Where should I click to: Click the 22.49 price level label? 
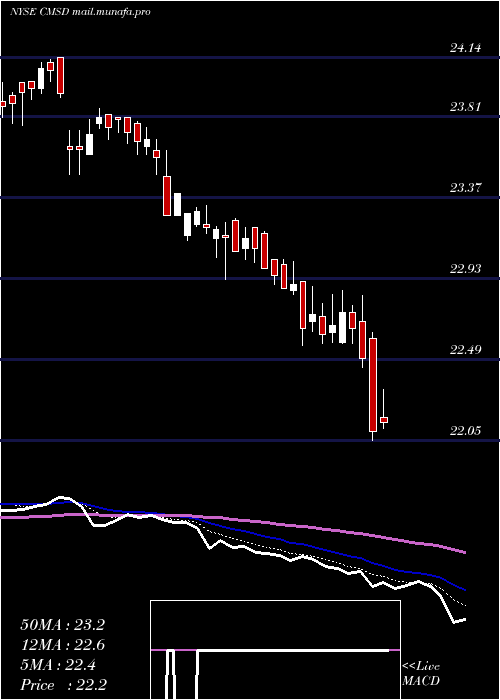coord(465,350)
